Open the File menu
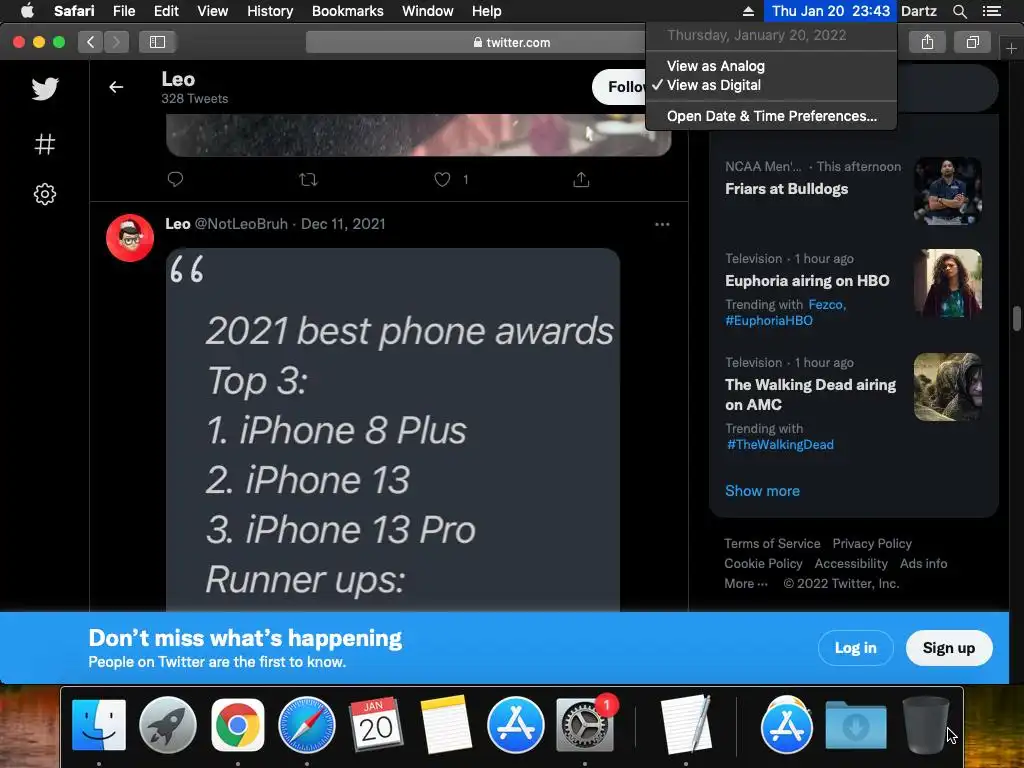Image resolution: width=1024 pixels, height=768 pixels. (124, 11)
